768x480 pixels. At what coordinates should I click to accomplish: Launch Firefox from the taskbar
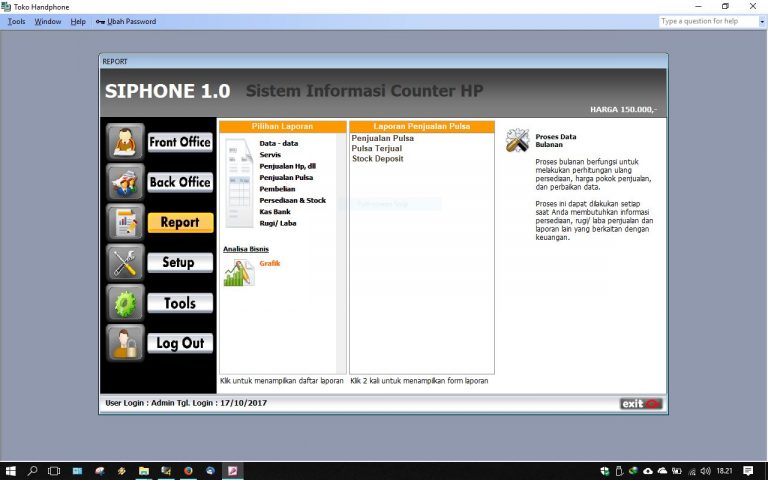point(188,471)
